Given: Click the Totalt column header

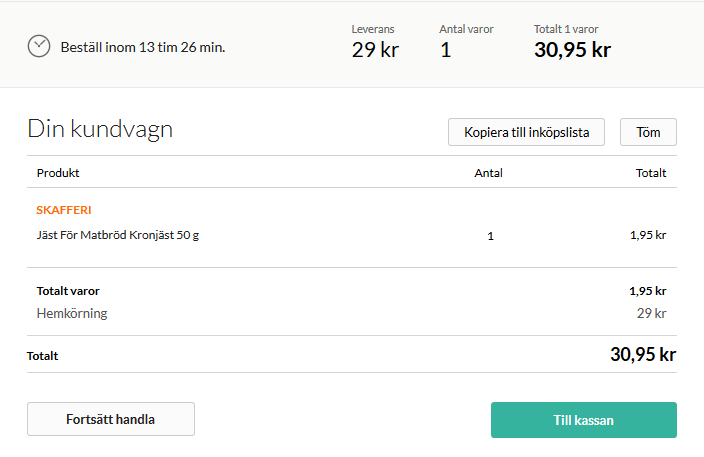Looking at the screenshot, I should tap(651, 173).
